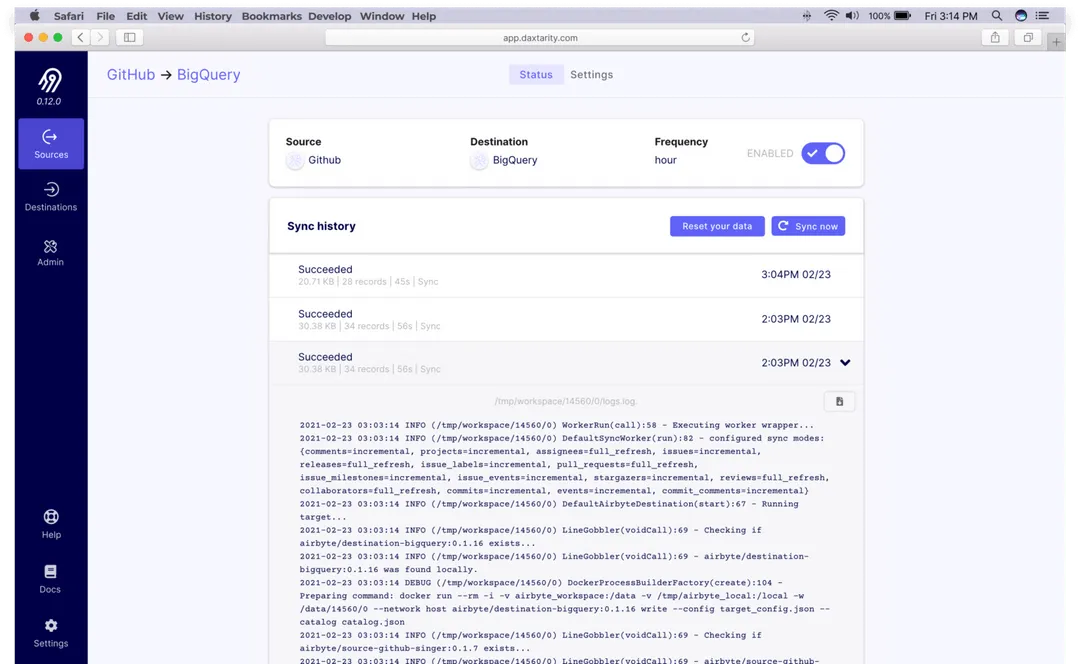This screenshot has width=1080, height=664.
Task: Click the Airbyte logo in sidebar
Action: coord(50,80)
